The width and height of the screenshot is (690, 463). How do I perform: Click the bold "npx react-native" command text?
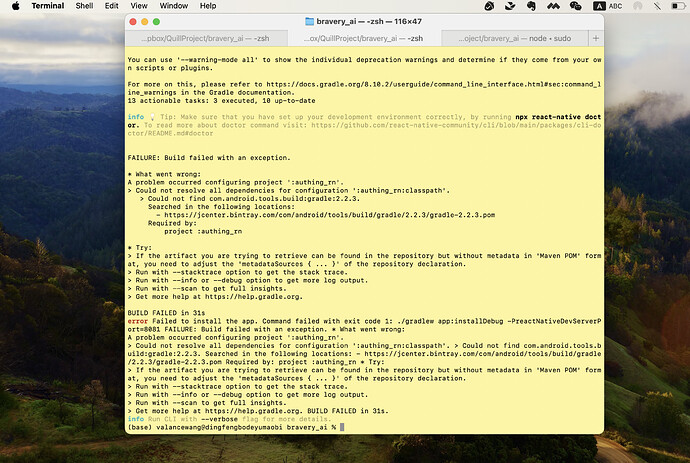pyautogui.click(x=548, y=117)
